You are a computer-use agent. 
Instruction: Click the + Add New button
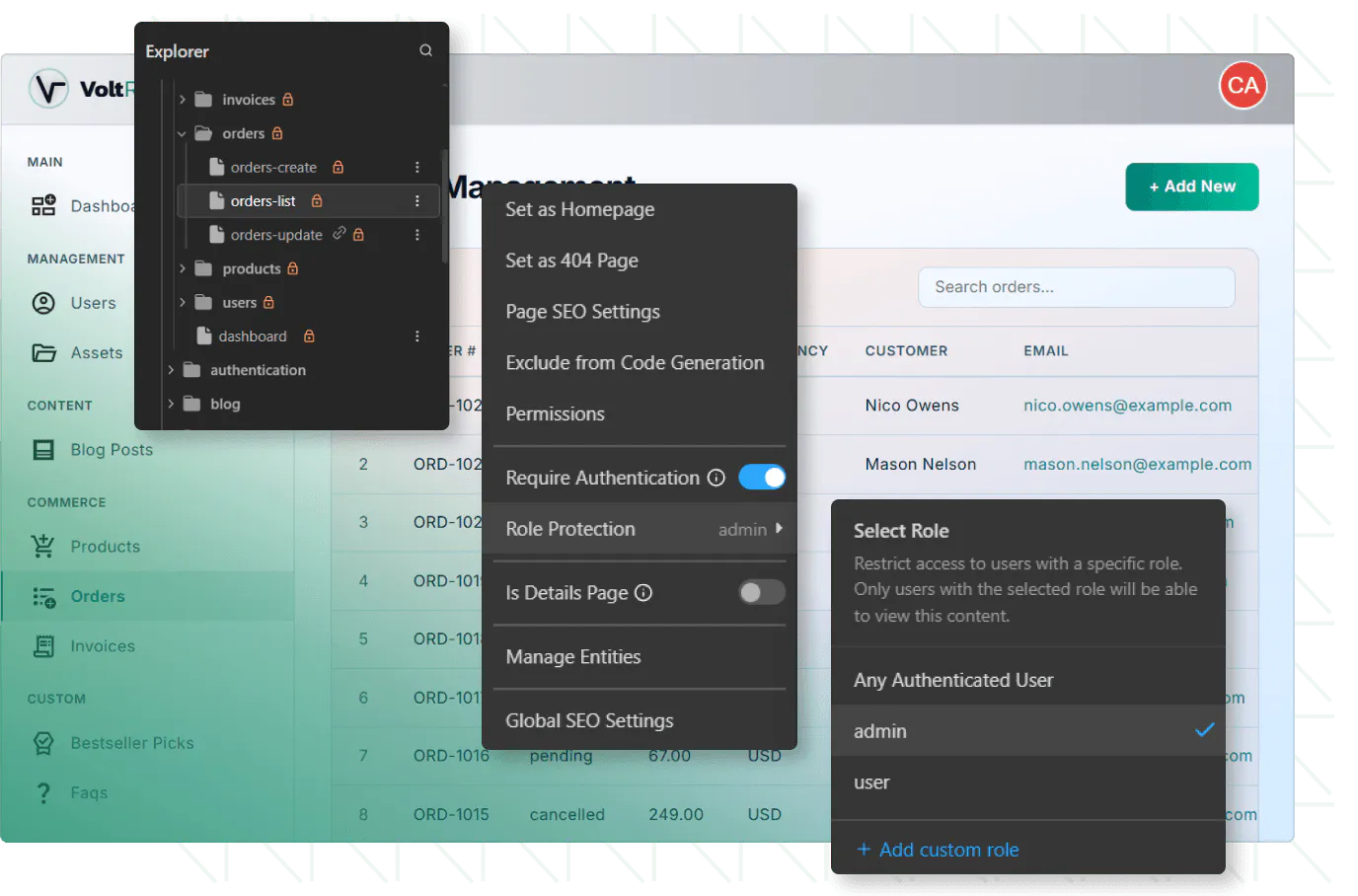(x=1192, y=187)
